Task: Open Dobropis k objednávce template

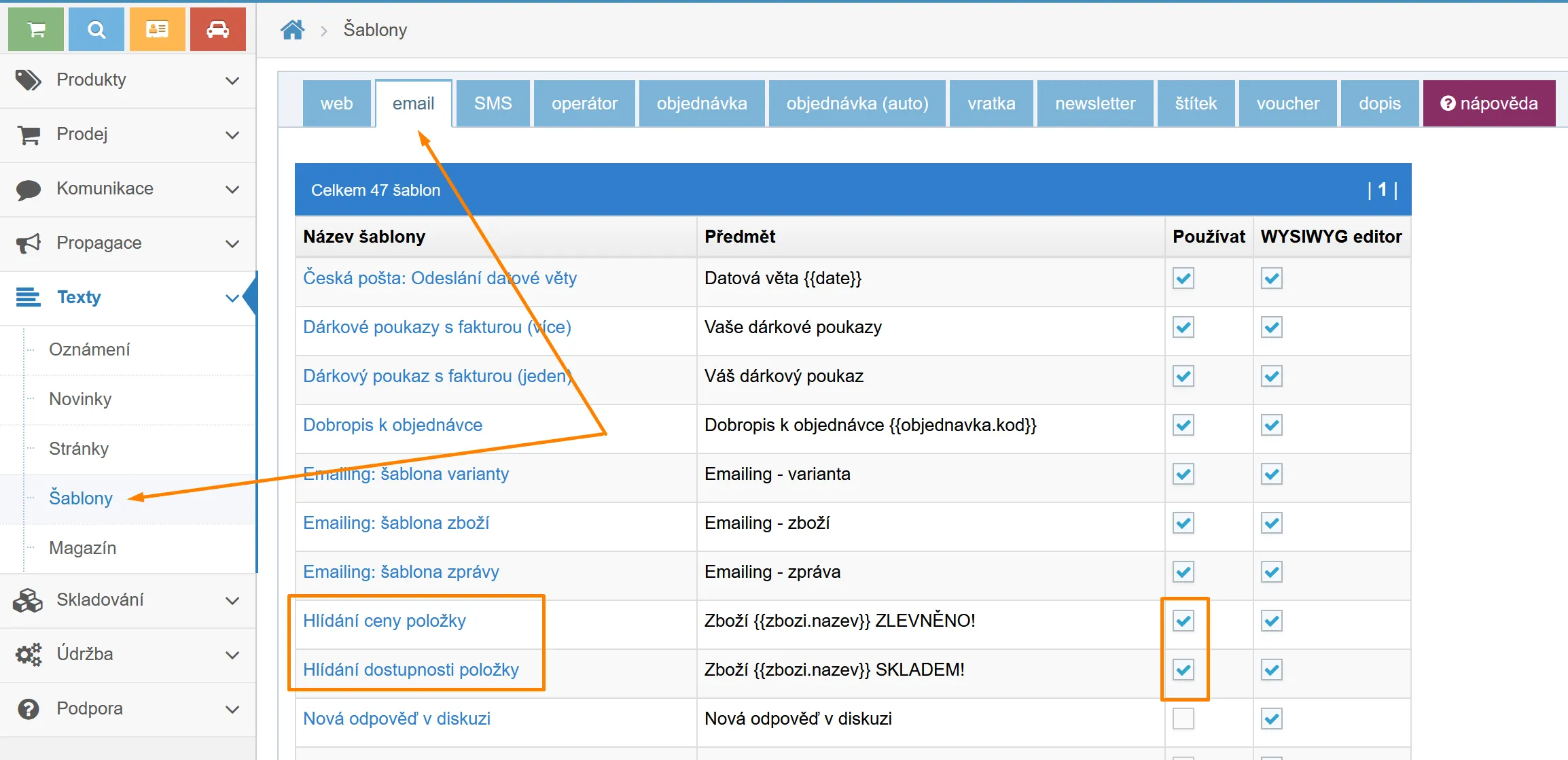Action: [393, 425]
